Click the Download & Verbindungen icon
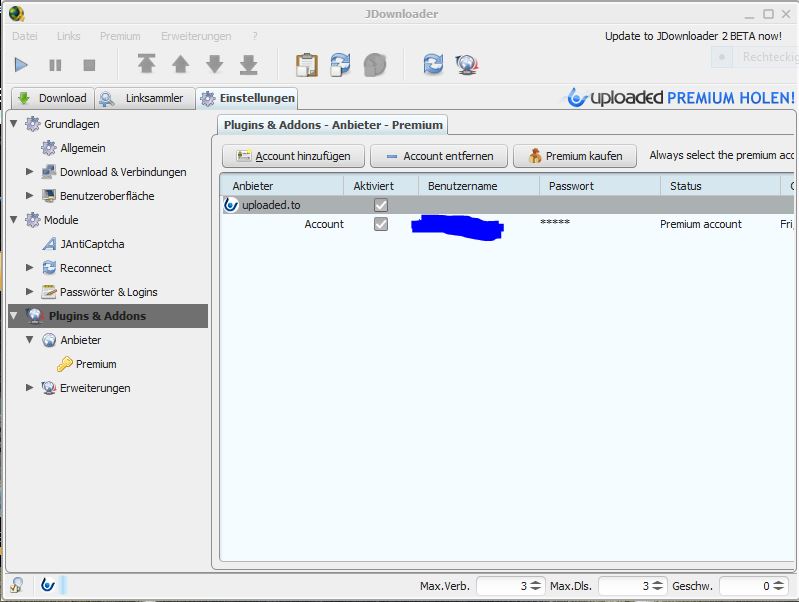This screenshot has width=799, height=602. click(x=49, y=172)
